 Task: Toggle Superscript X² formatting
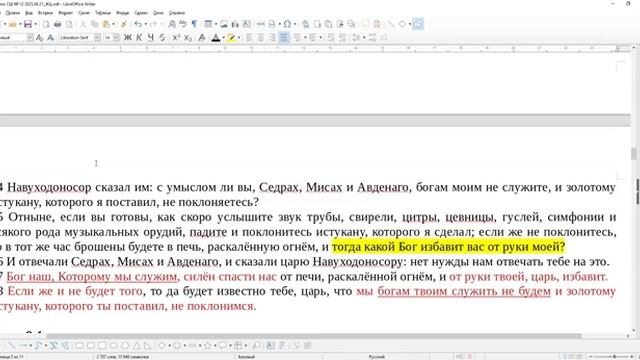coord(176,38)
